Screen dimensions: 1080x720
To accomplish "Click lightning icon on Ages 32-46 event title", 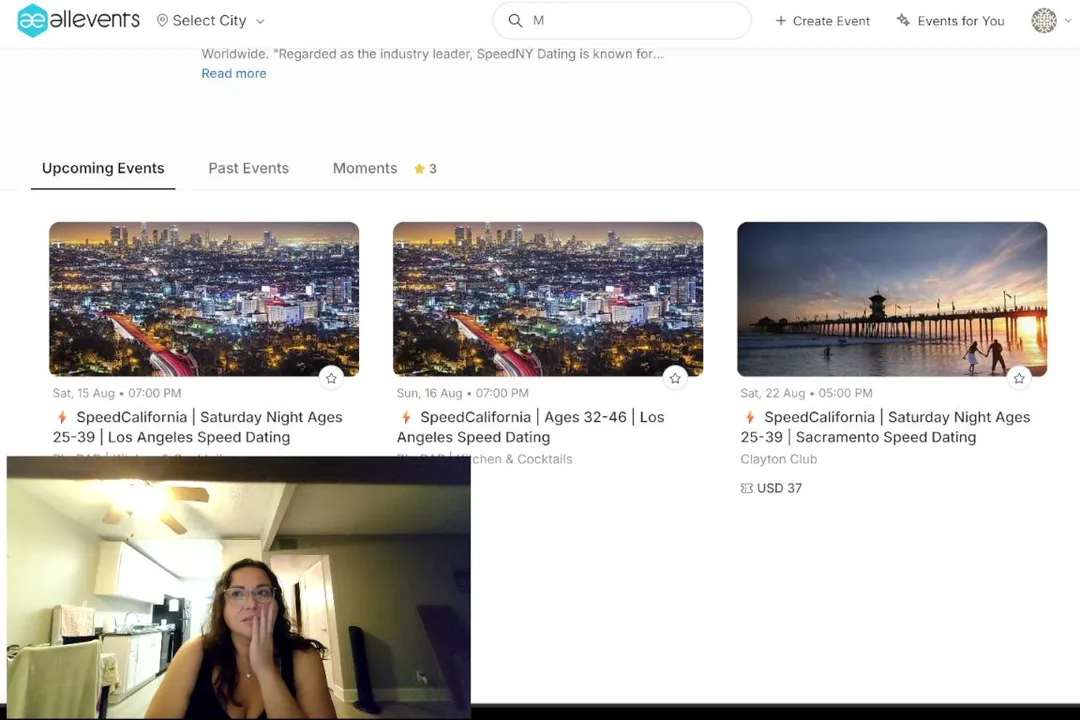I will [x=406, y=418].
